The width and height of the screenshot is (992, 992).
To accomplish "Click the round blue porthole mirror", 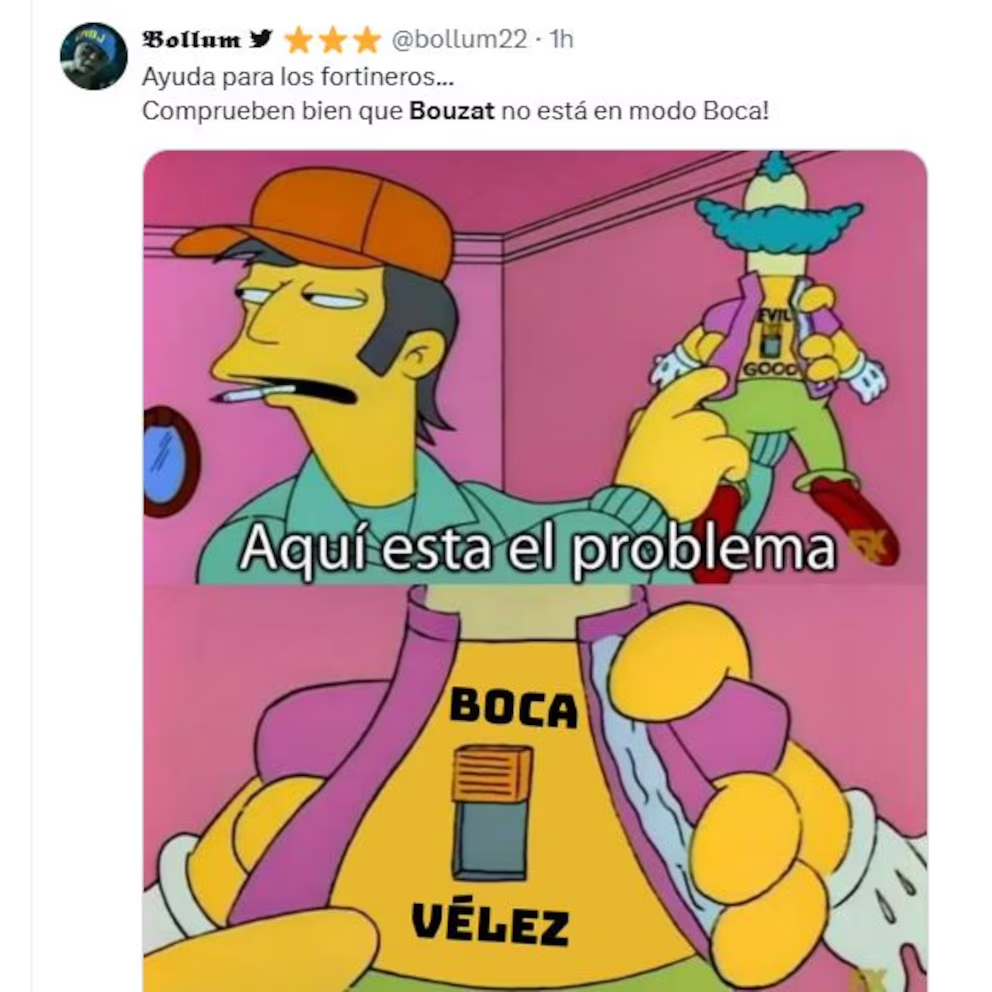I will point(168,462).
